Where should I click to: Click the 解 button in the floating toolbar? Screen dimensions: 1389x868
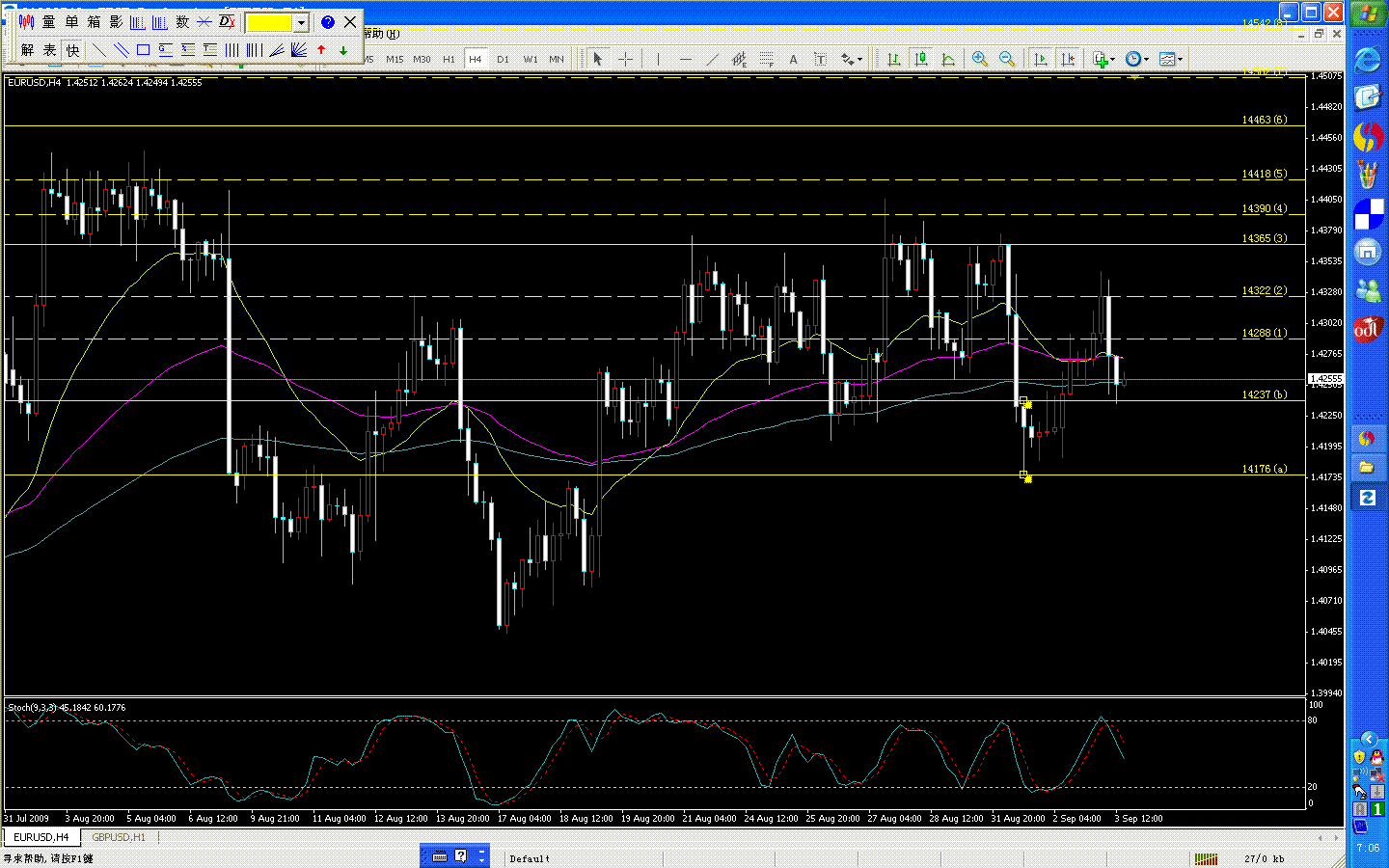pyautogui.click(x=27, y=50)
